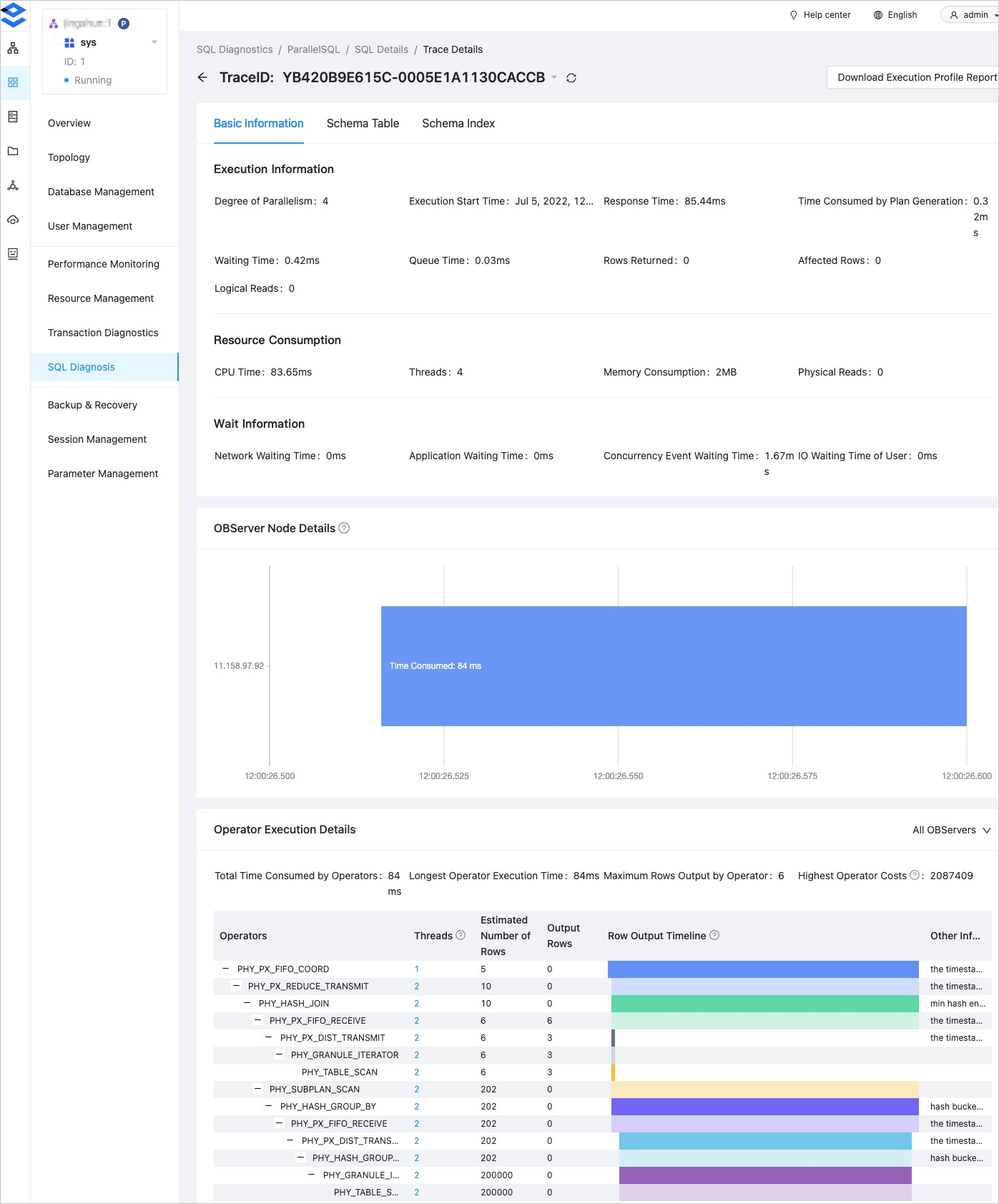
Task: Click the folder icon in the left rail
Action: coord(13,151)
